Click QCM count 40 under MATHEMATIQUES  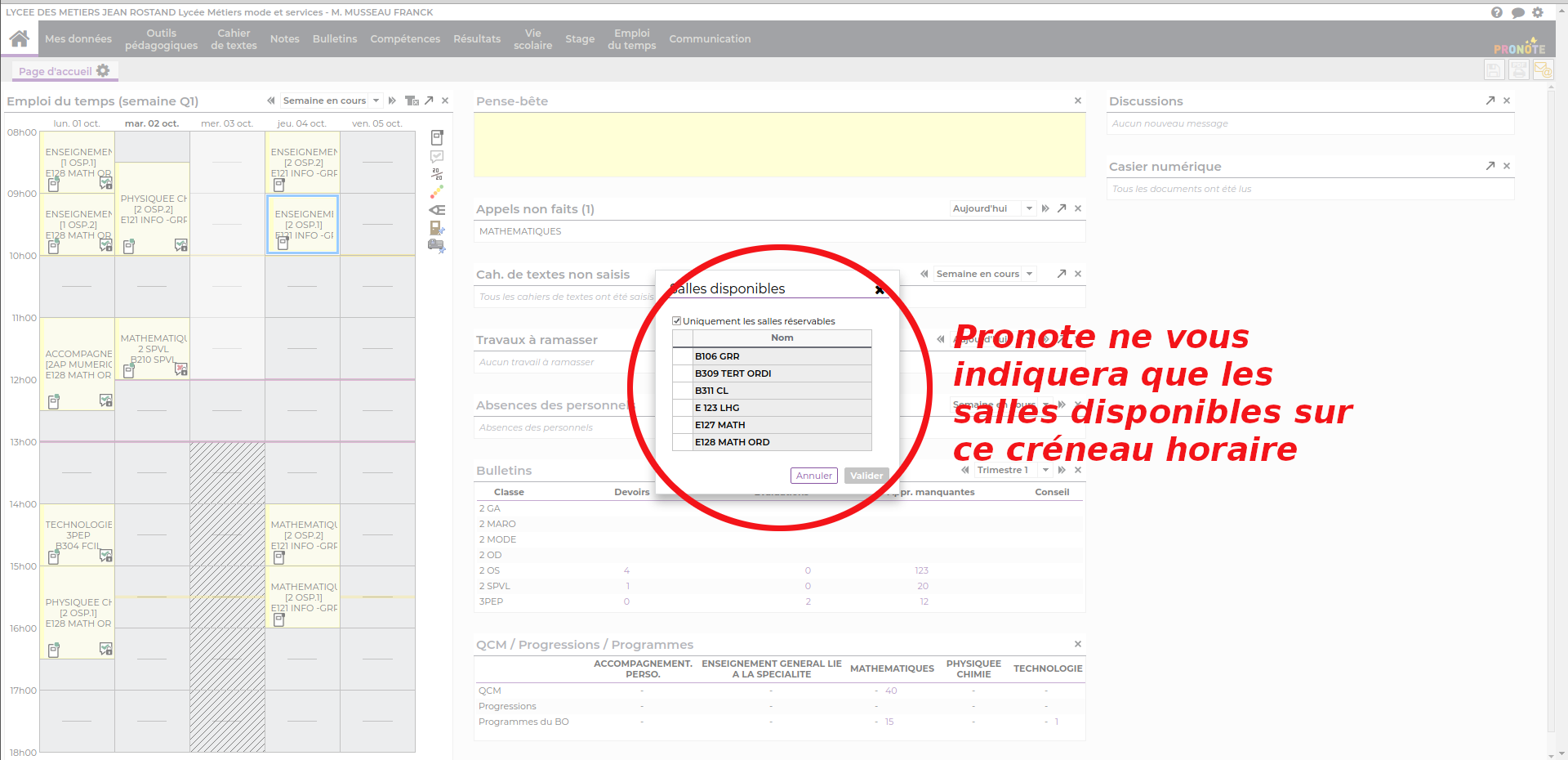pos(891,691)
